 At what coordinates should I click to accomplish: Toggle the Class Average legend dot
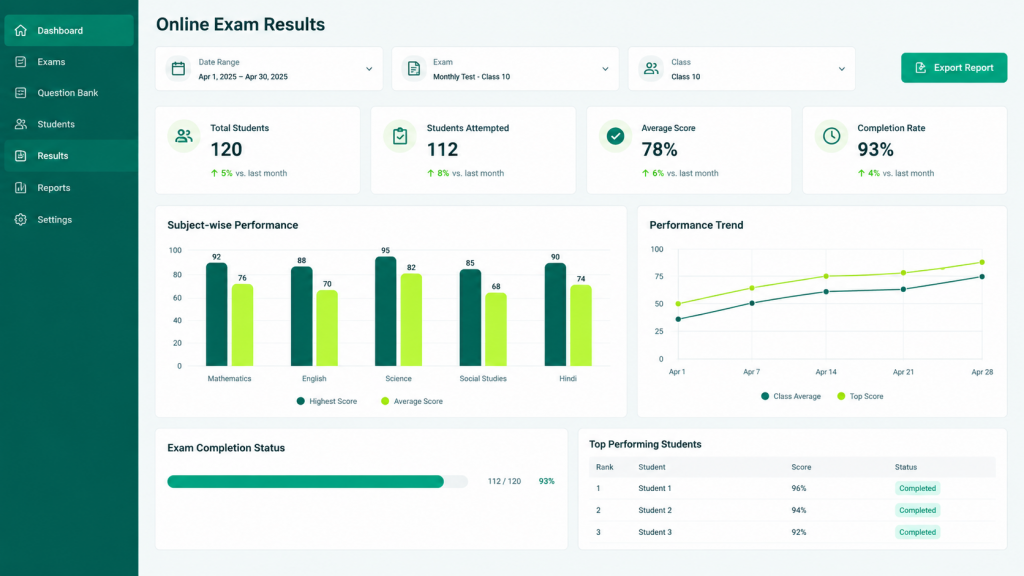pos(765,396)
